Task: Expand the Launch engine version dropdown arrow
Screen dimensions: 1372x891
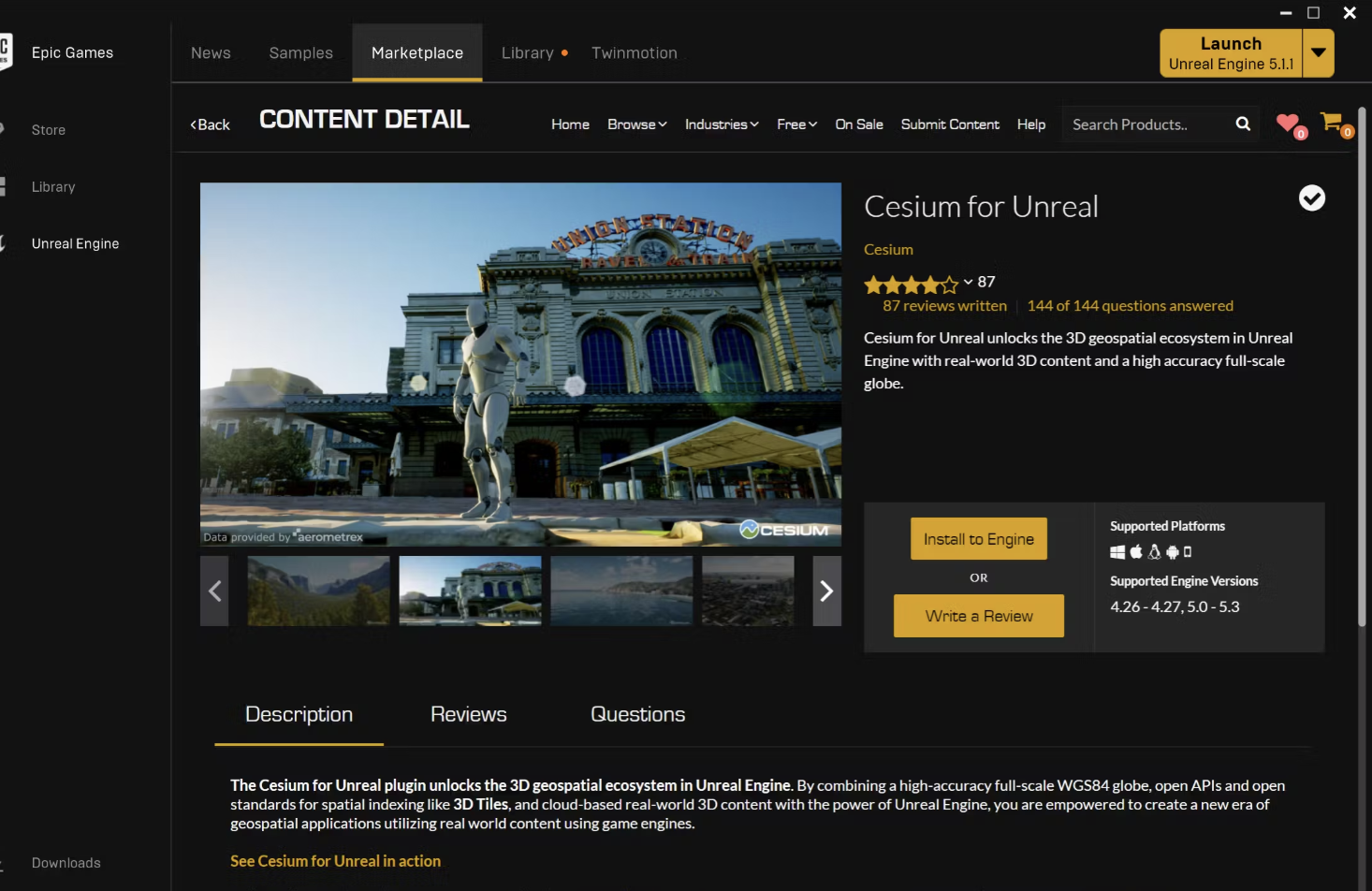Action: click(x=1318, y=52)
